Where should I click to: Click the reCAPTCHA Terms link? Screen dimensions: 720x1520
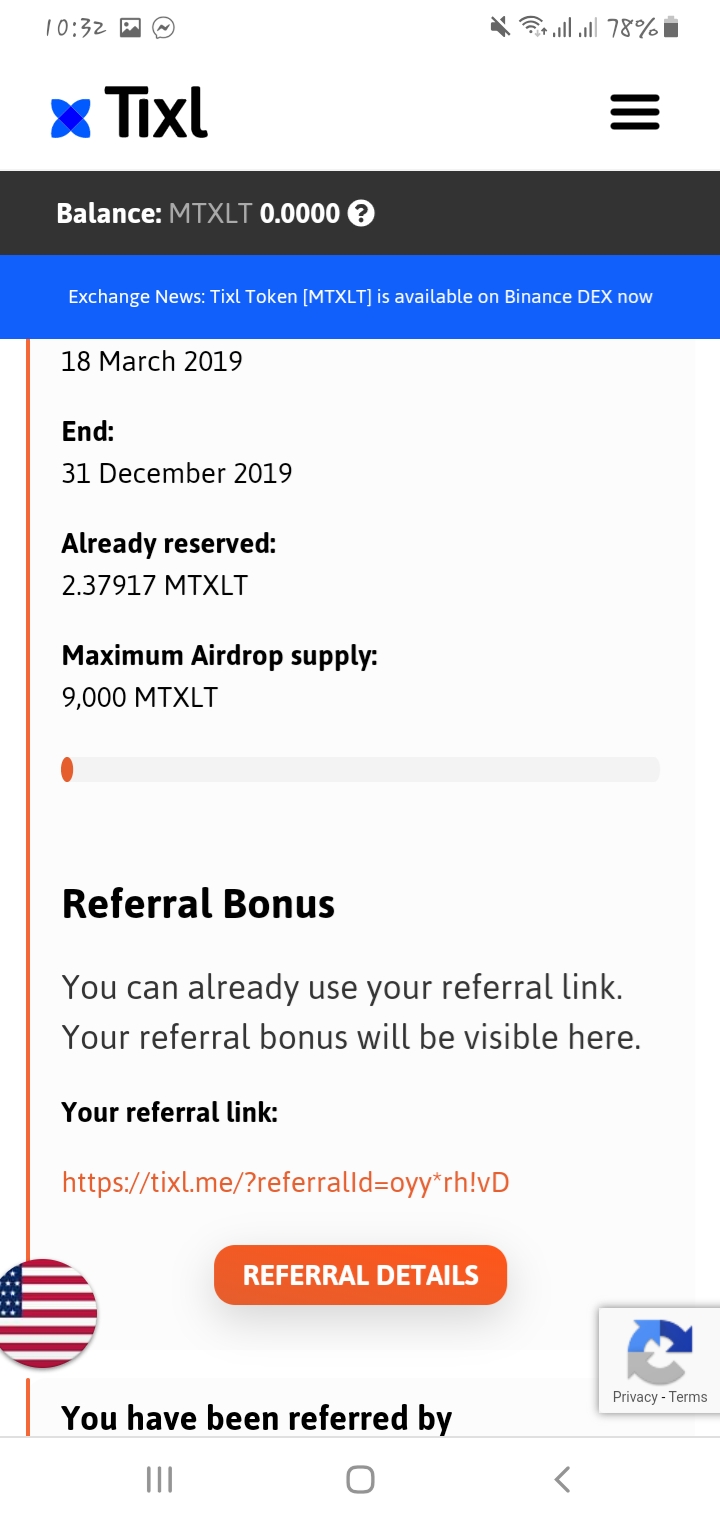(x=688, y=1397)
